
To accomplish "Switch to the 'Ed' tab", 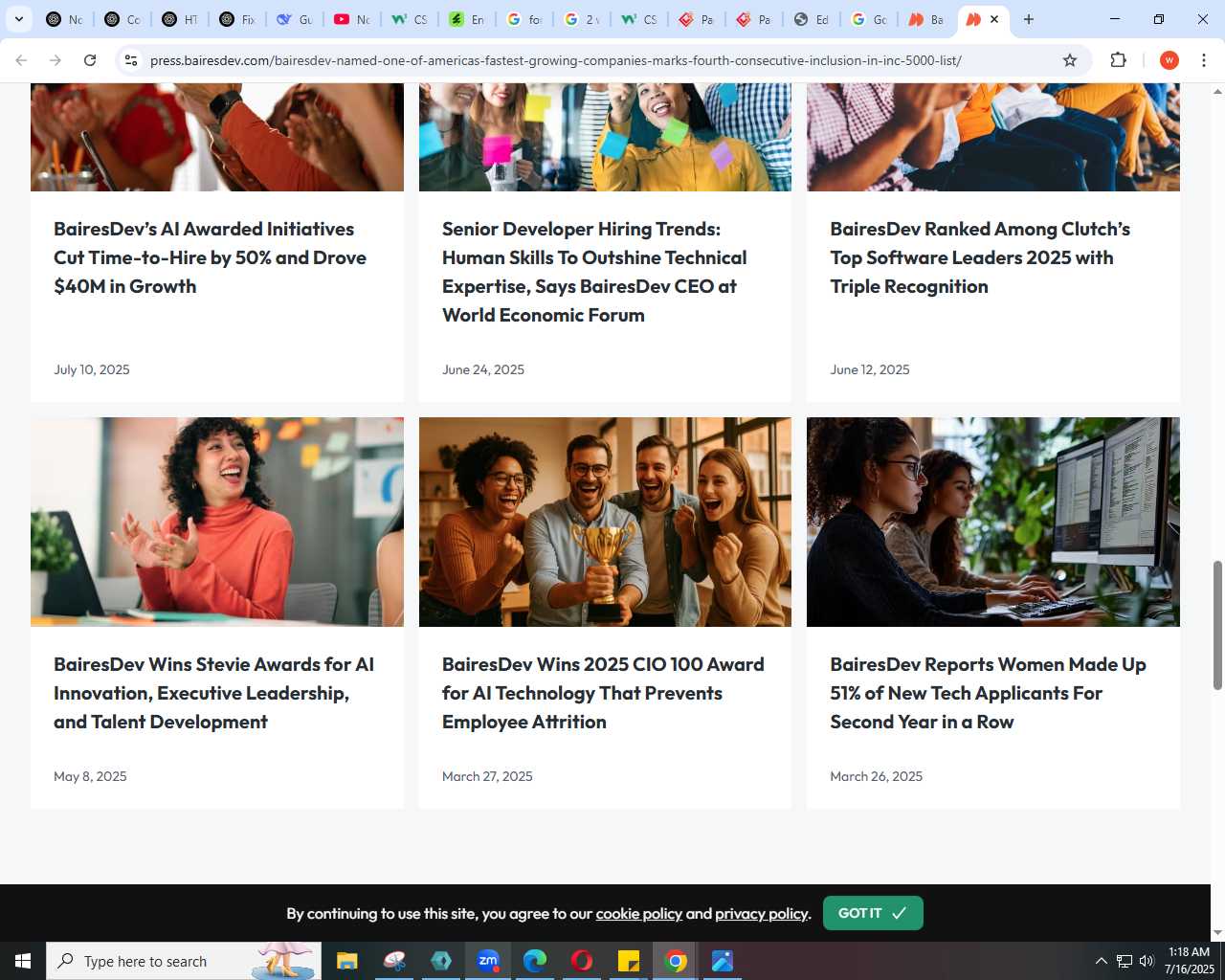I will pos(811,19).
